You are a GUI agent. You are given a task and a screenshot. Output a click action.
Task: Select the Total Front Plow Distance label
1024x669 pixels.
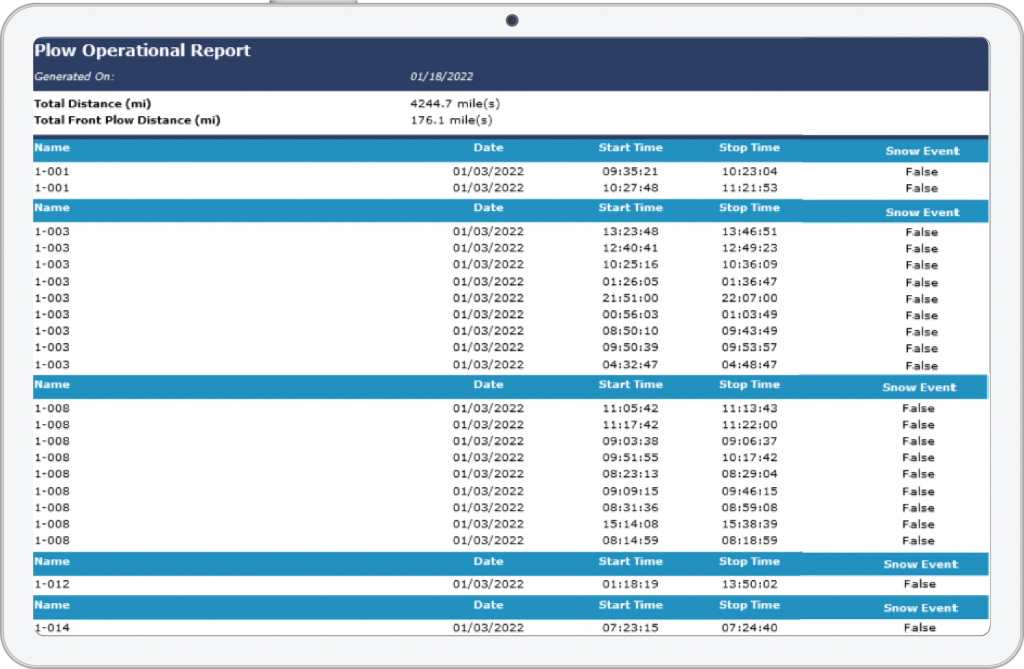tap(127, 120)
